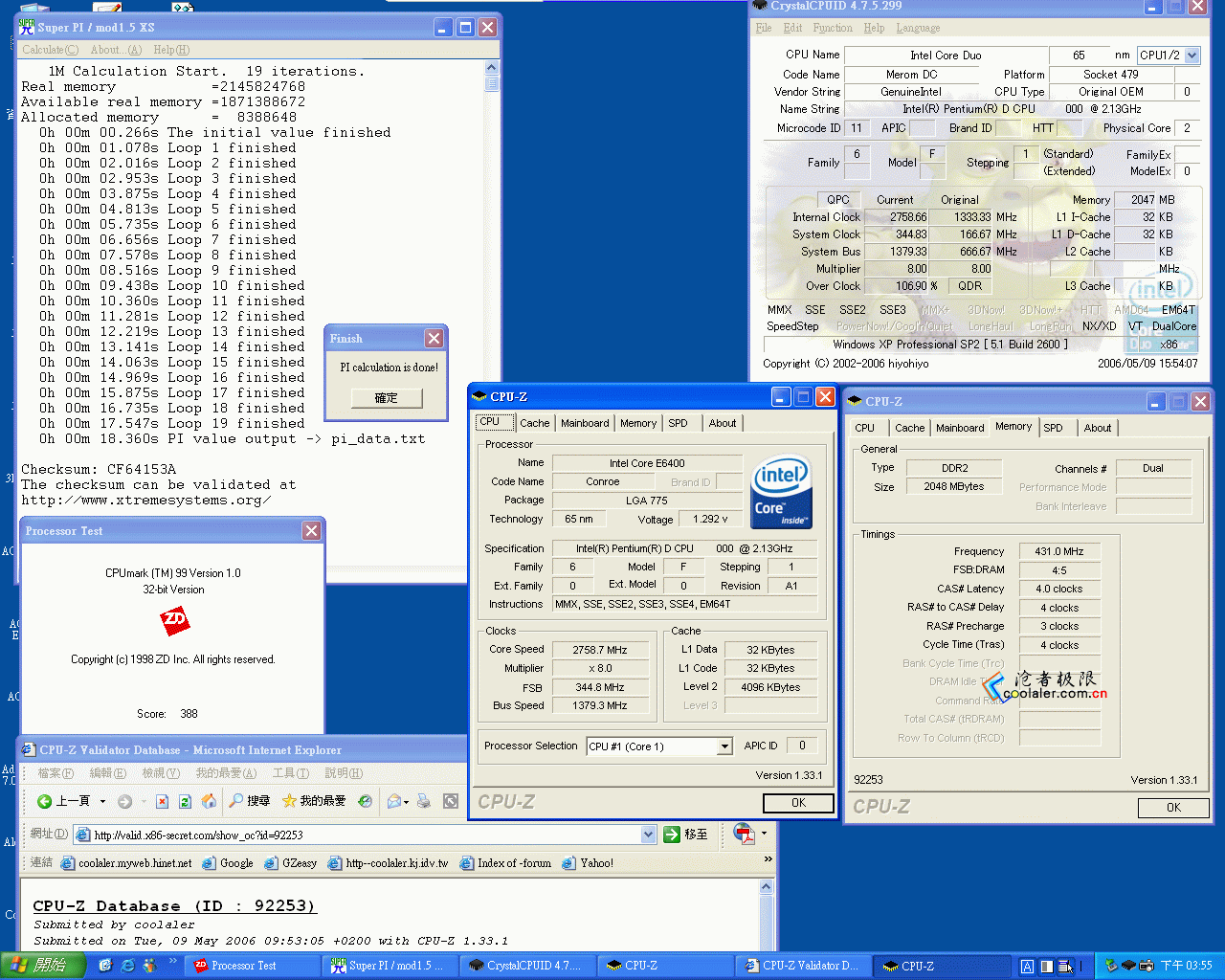Open the http--coolaler.kj.idv.tw link bookmark
1225x980 pixels.
point(388,863)
